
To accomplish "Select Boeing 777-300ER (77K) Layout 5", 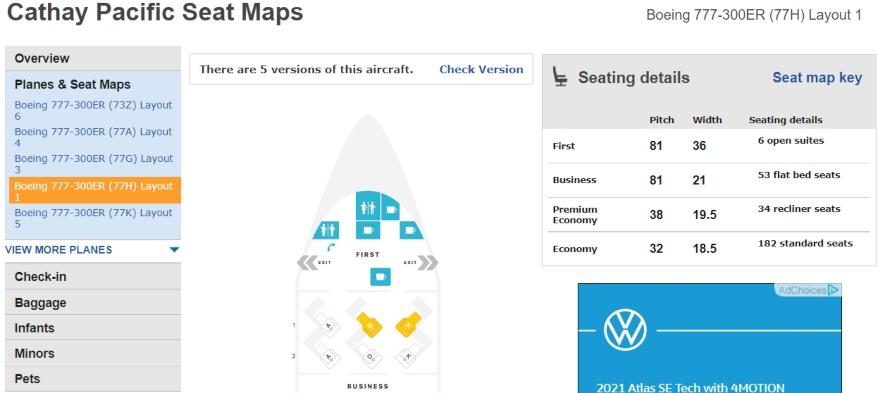I will coord(93,218).
